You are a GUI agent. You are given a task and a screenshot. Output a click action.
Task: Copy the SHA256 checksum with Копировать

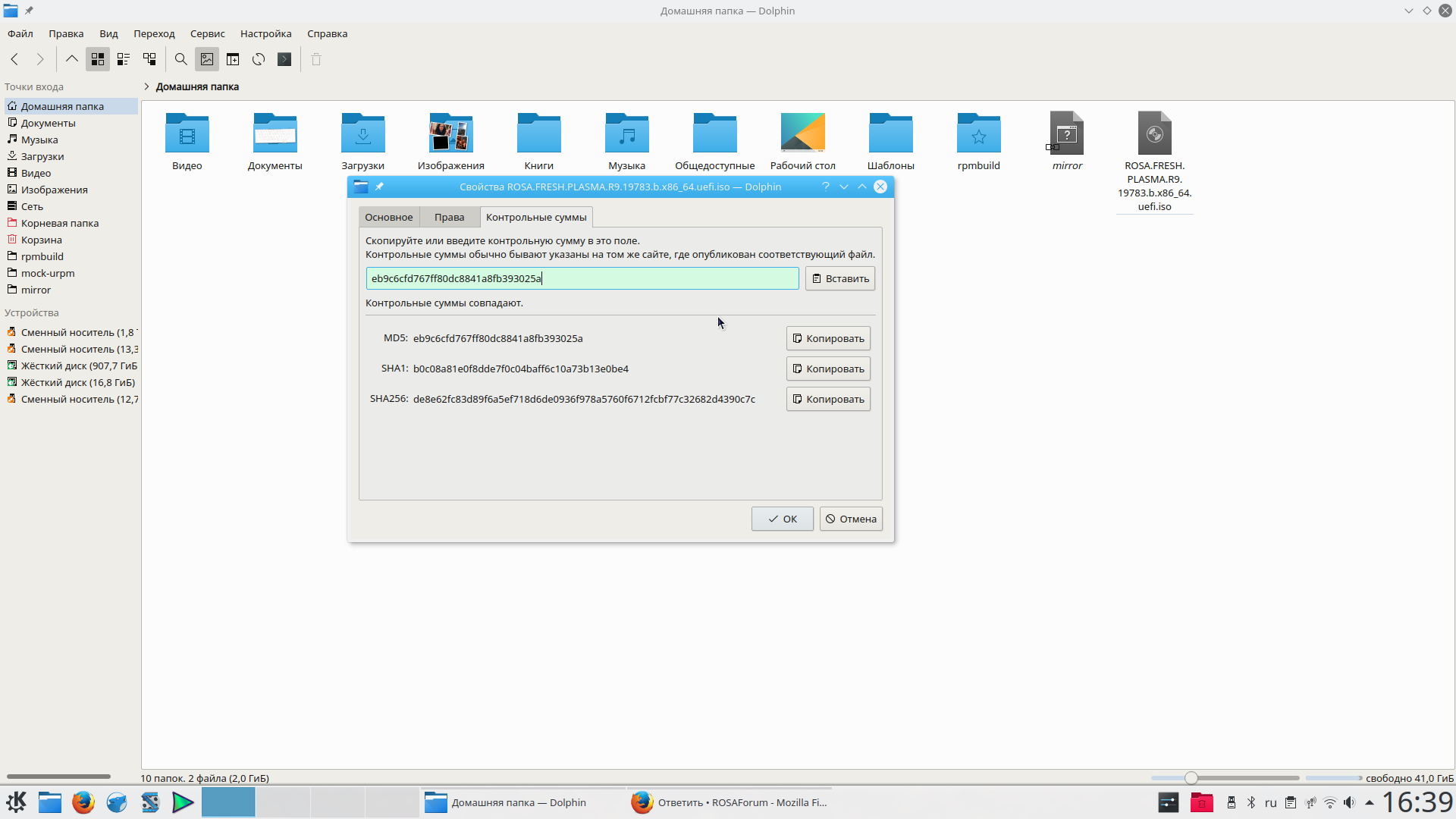tap(828, 399)
